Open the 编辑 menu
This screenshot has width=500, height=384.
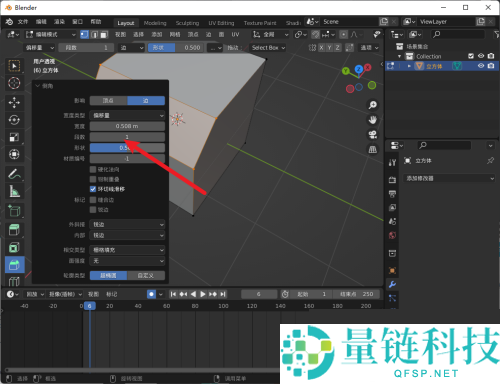pyautogui.click(x=41, y=22)
